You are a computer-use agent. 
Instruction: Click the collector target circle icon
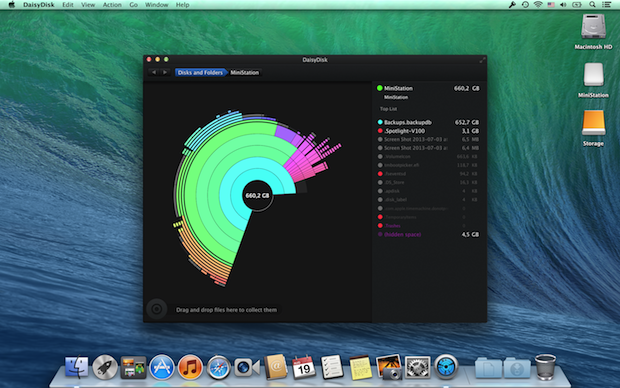coord(157,309)
